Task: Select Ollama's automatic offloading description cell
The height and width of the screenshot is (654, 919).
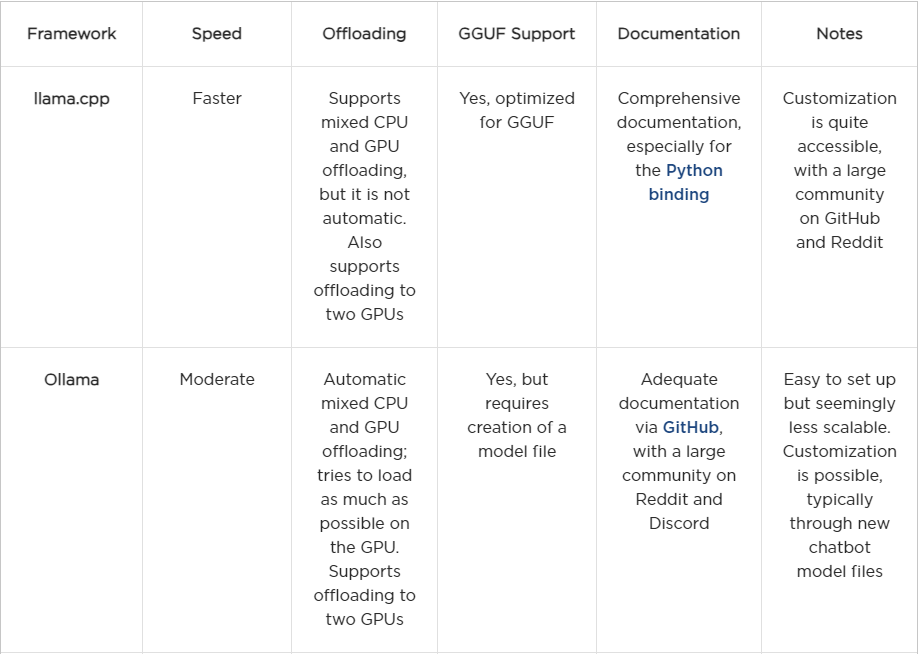Action: (364, 499)
